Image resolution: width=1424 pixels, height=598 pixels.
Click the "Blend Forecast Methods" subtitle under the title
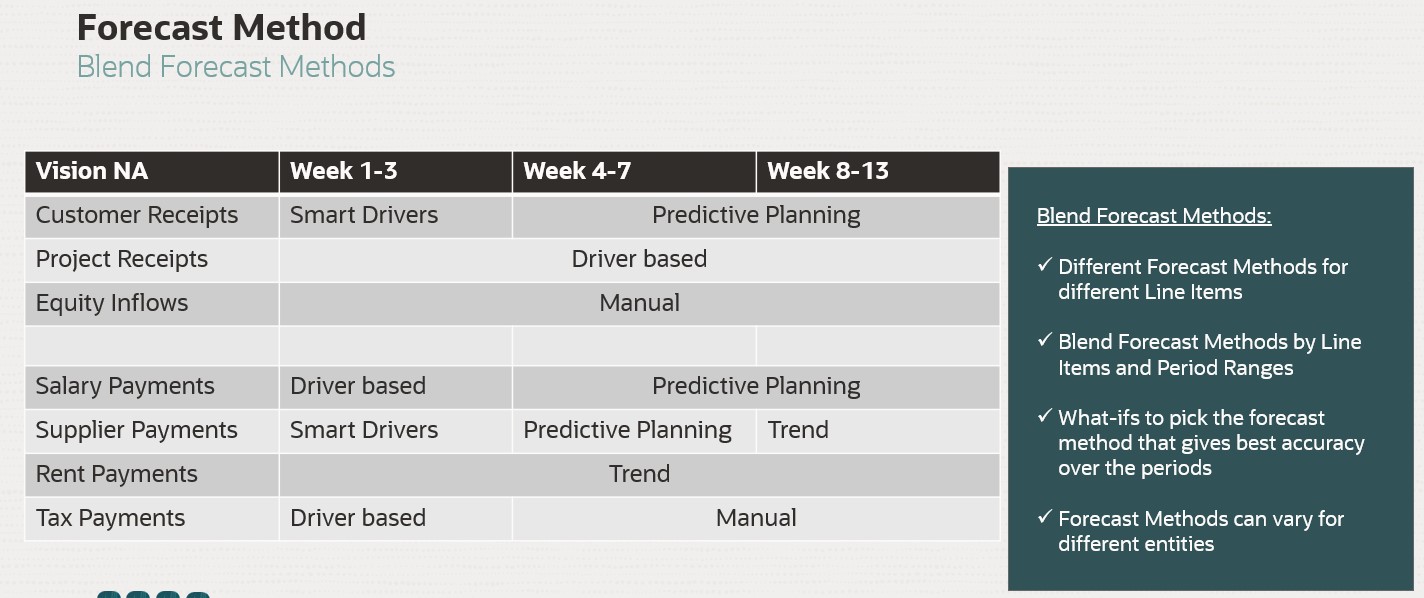tap(236, 67)
